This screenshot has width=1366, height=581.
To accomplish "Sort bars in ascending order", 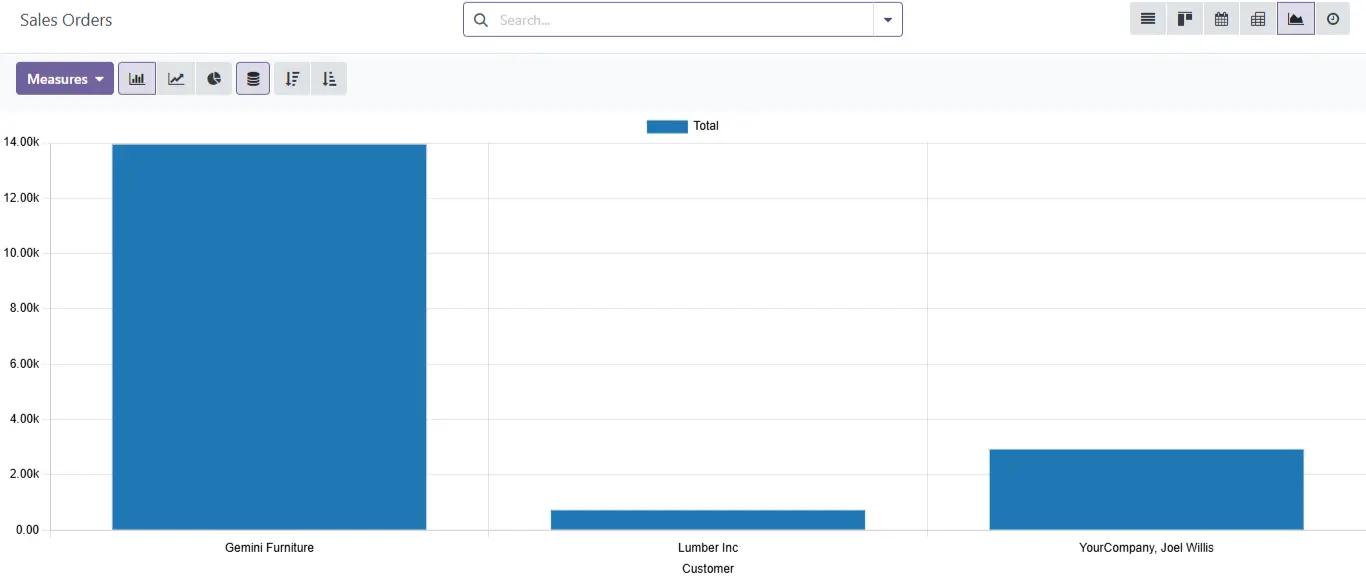I will pyautogui.click(x=329, y=79).
